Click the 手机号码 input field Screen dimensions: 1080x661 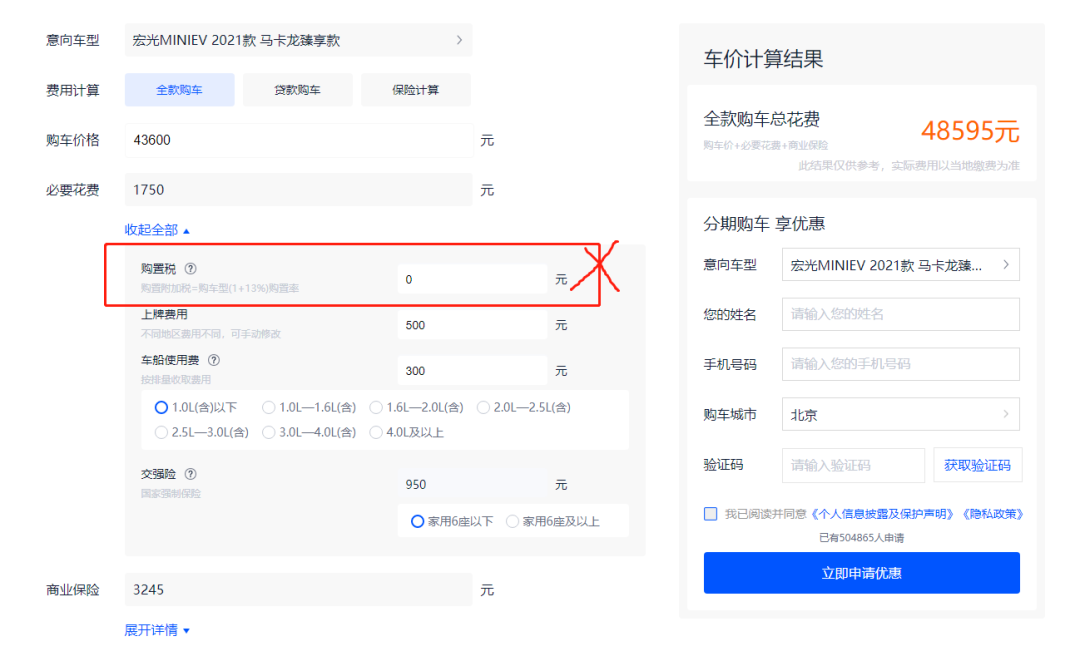(x=900, y=364)
